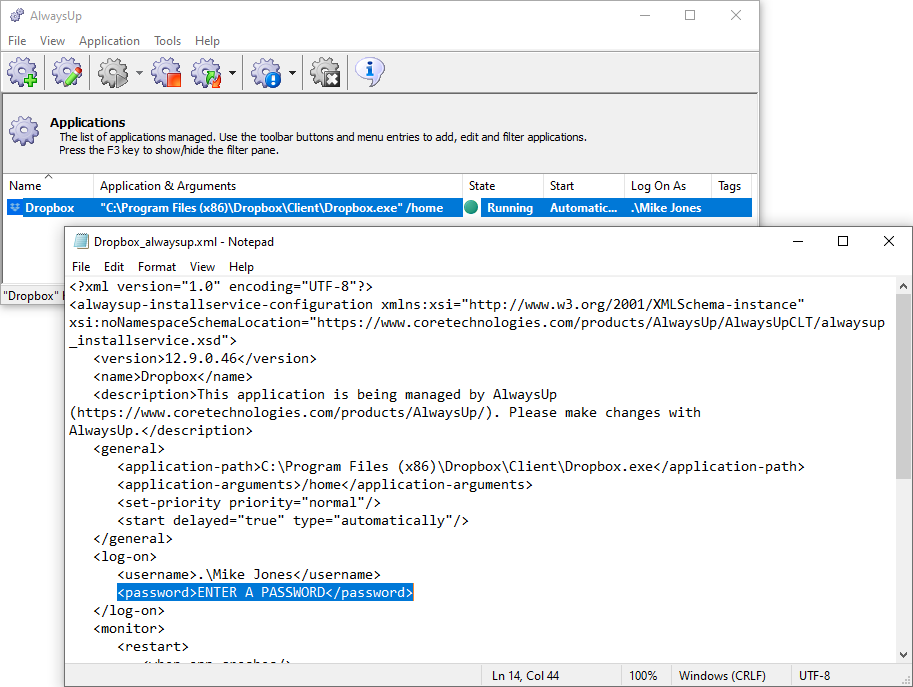Screen dimensions: 913x687
Task: Open Notepad Help menu
Action: [241, 267]
